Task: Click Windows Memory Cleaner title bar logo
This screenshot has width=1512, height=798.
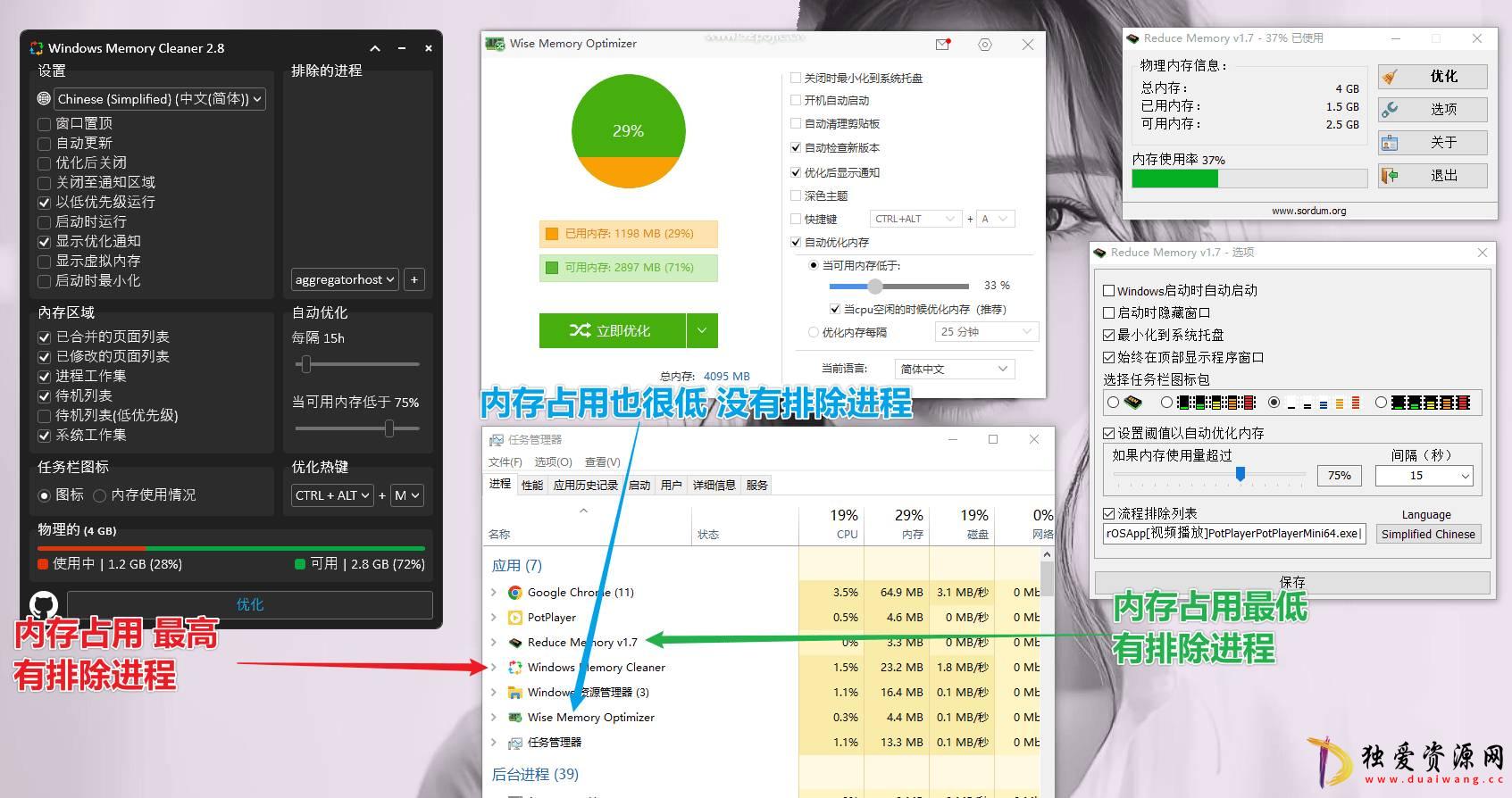Action: 37,48
